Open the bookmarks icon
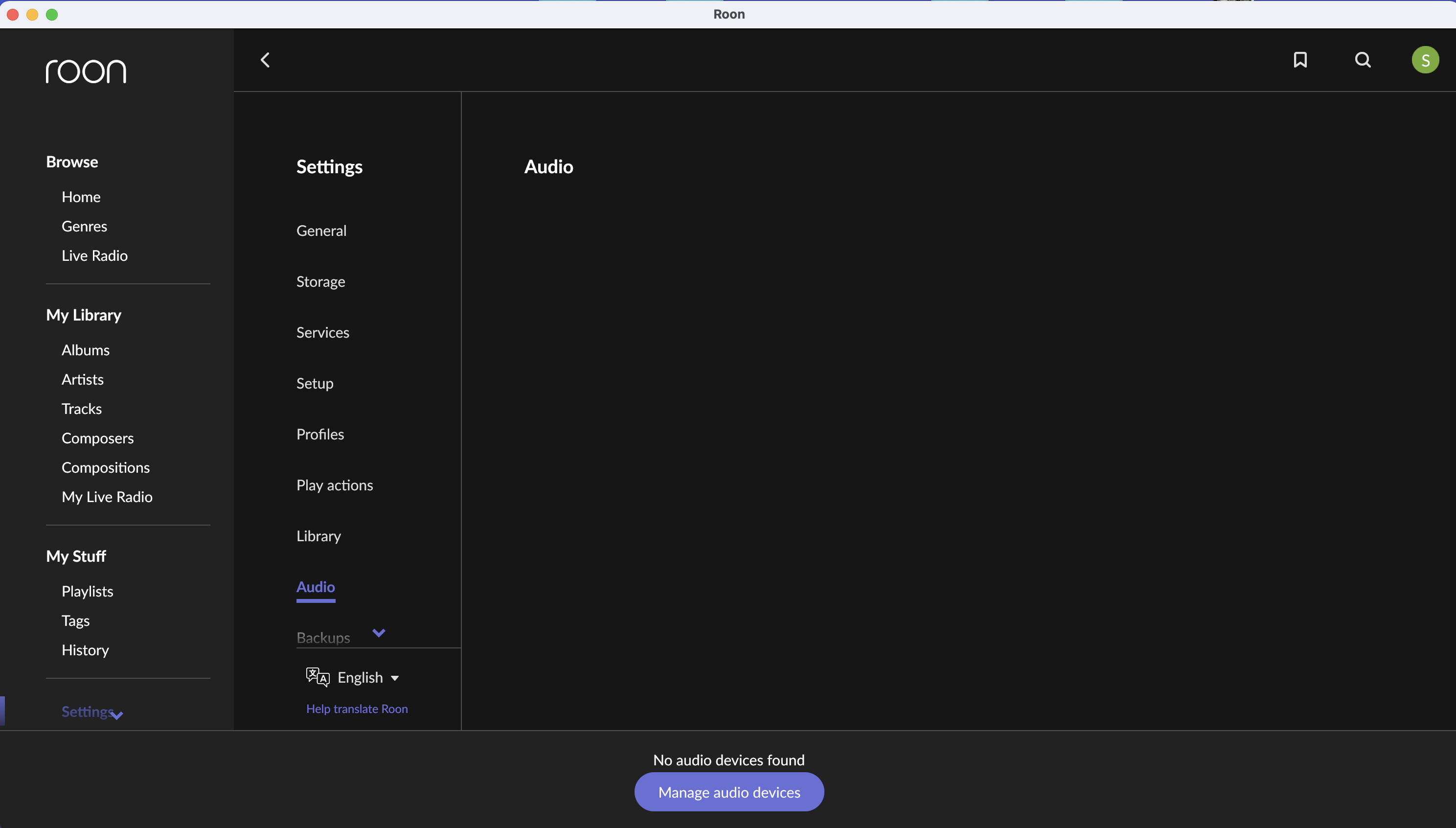 [1300, 60]
